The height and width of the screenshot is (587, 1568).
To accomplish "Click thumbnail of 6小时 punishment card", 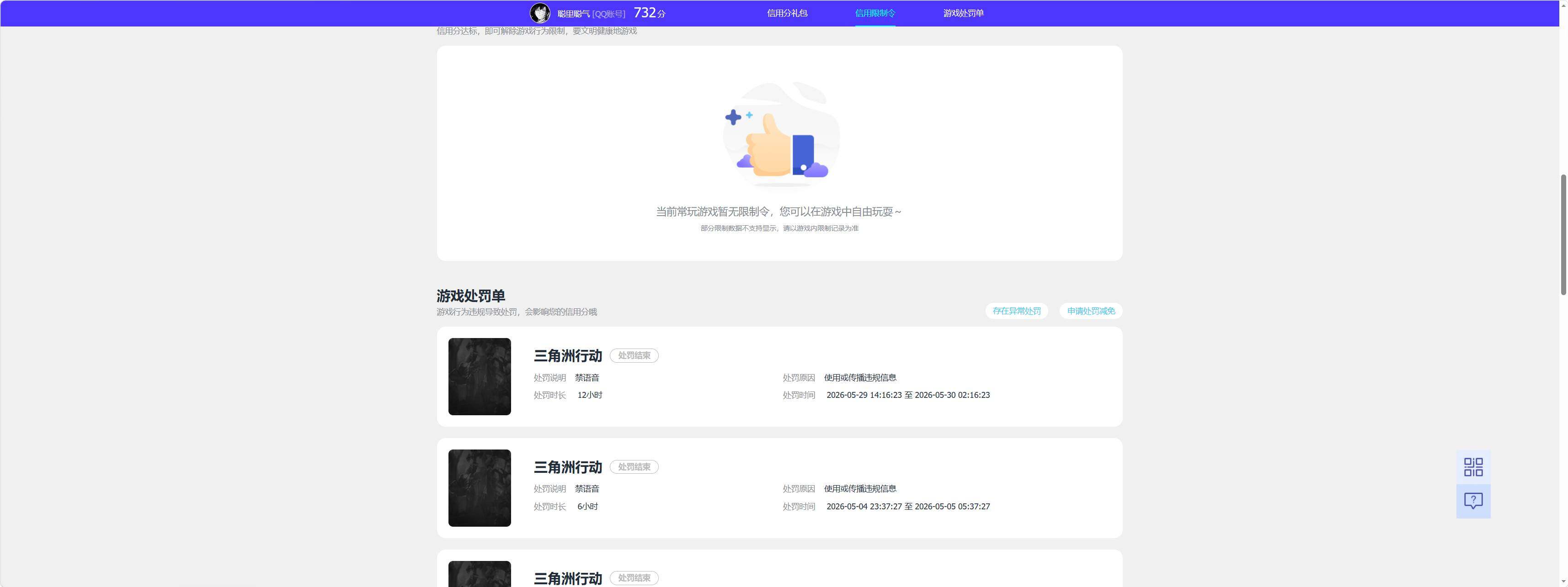I will tap(480, 488).
